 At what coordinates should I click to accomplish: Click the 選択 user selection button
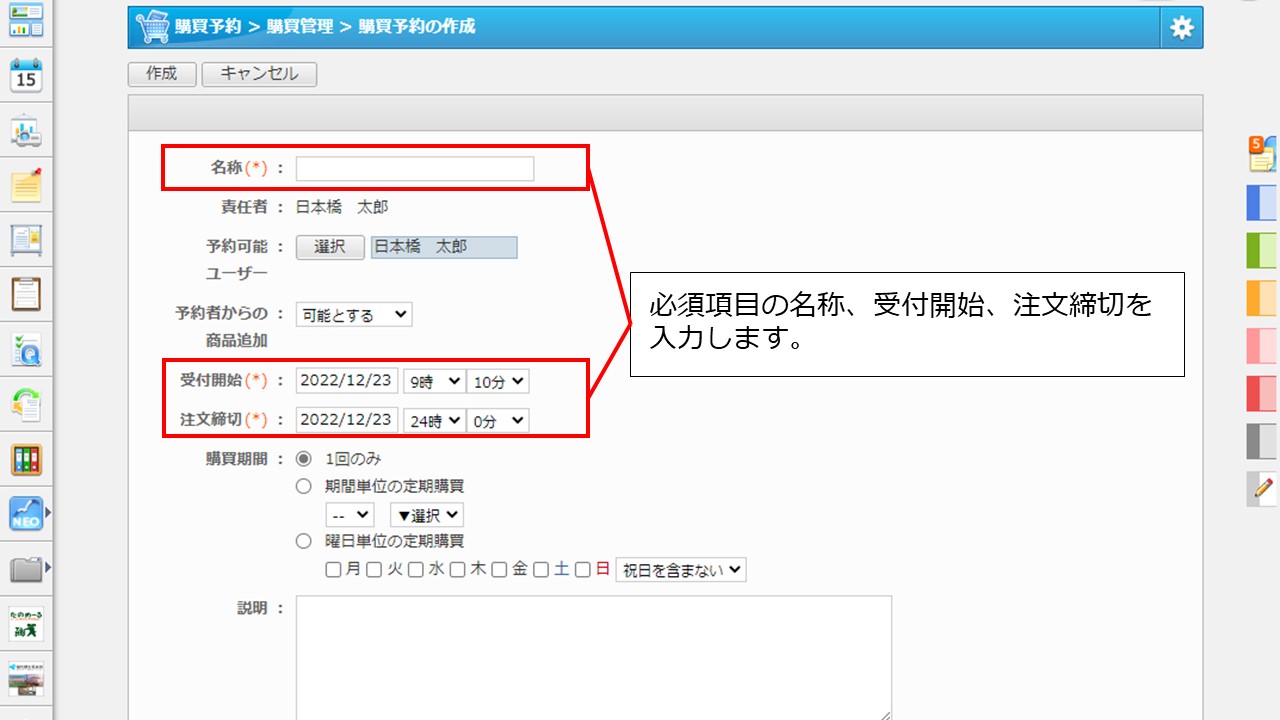pyautogui.click(x=330, y=247)
